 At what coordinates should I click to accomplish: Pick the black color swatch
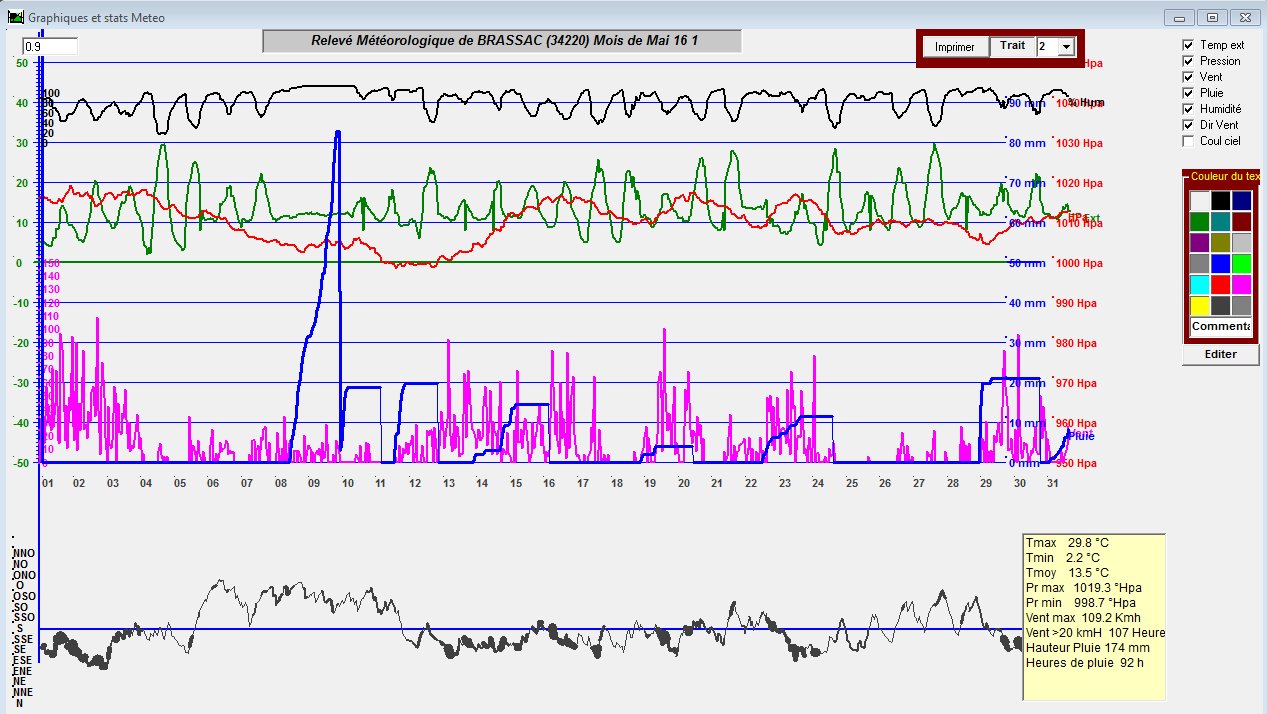1220,200
